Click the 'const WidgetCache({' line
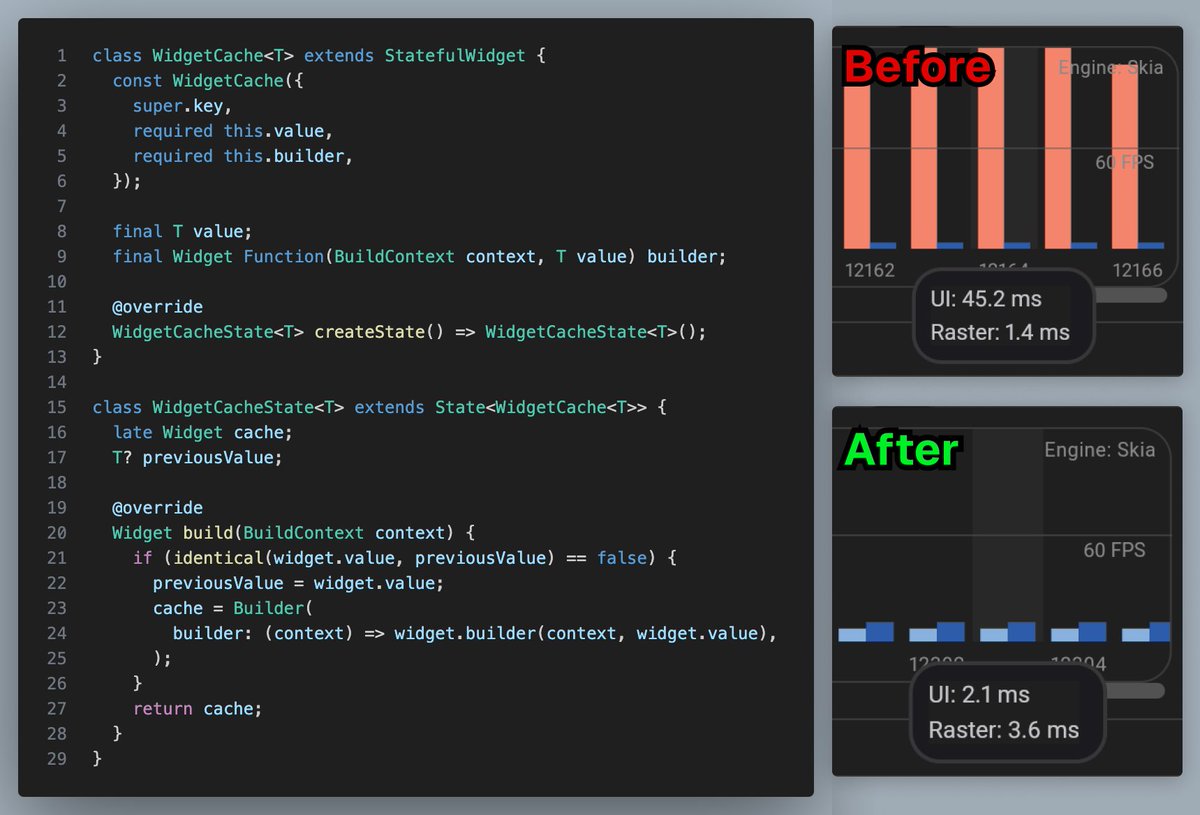Viewport: 1200px width, 815px height. click(x=207, y=80)
